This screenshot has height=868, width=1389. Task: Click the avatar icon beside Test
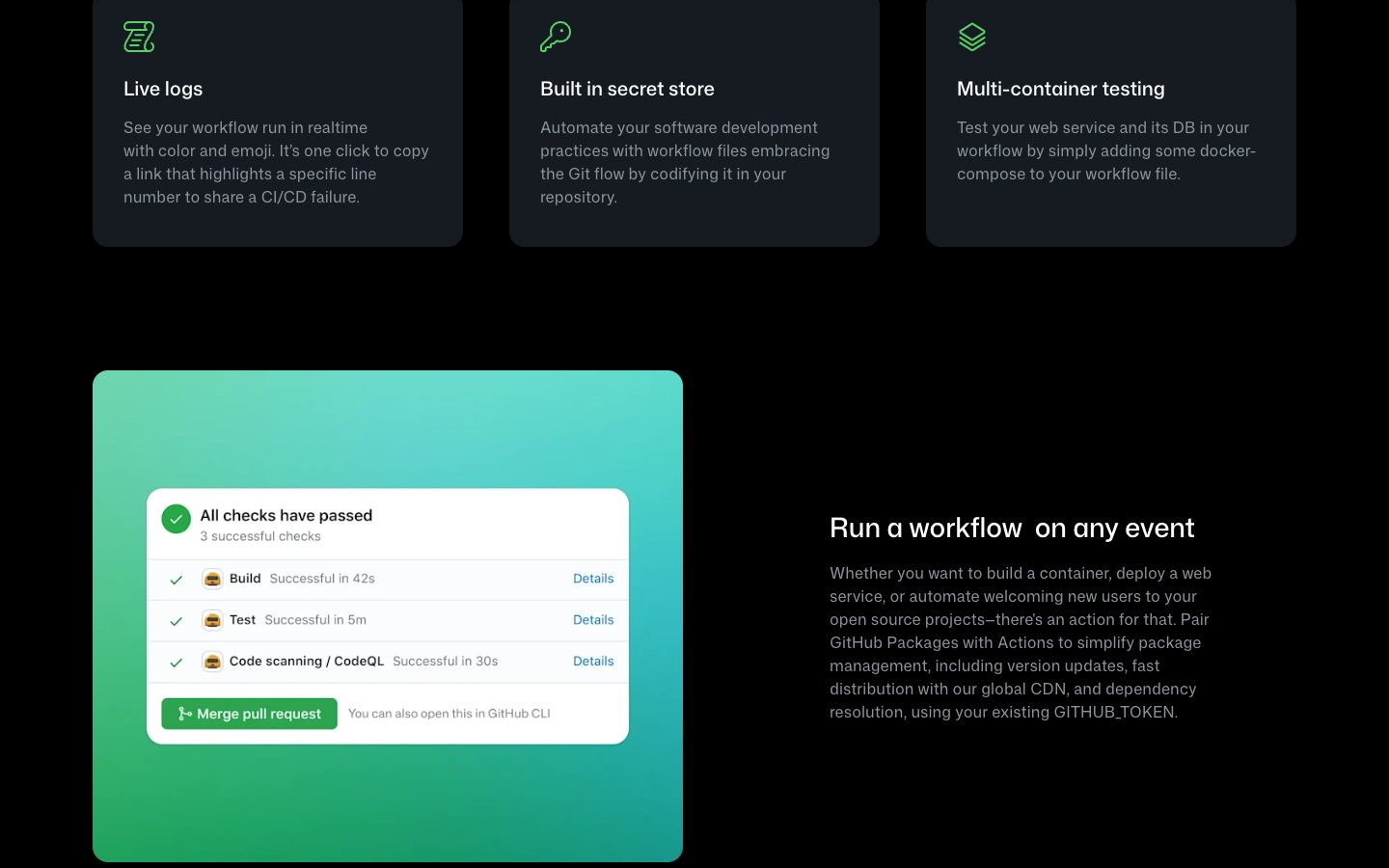[x=212, y=620]
